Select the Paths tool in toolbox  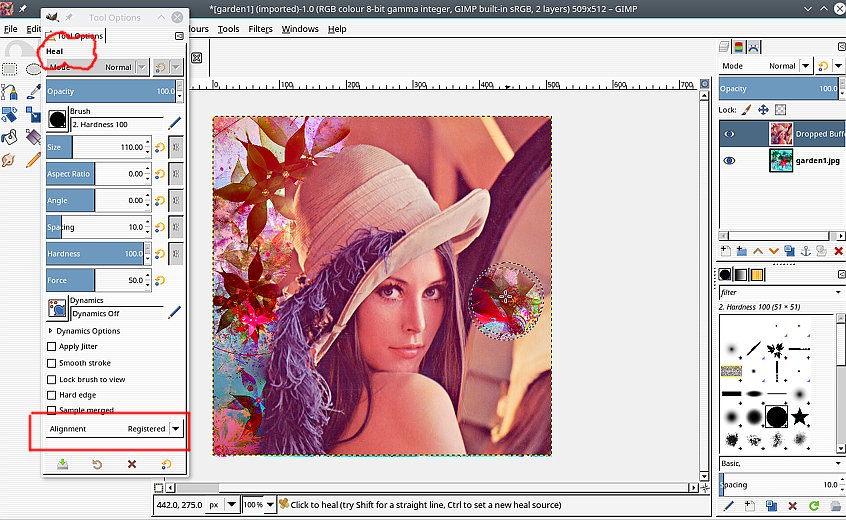pyautogui.click(x=9, y=92)
